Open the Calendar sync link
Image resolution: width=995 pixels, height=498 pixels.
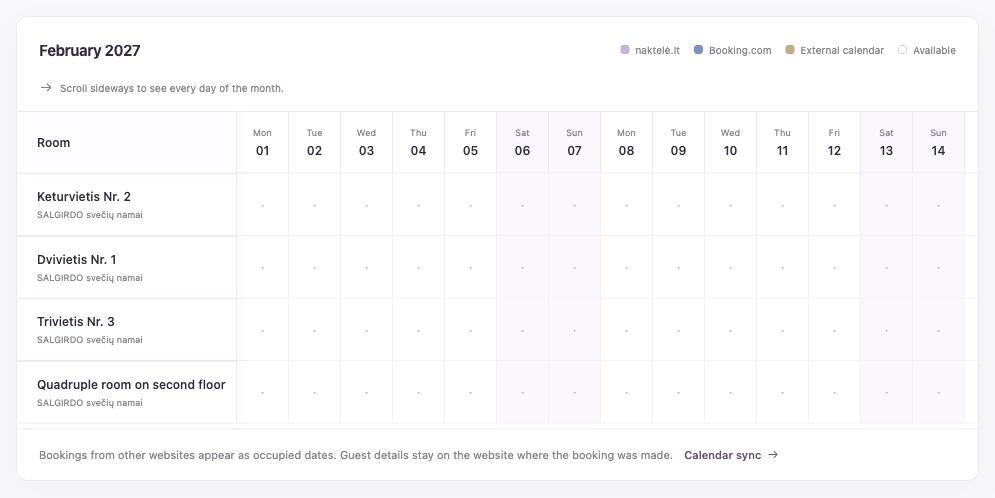coord(730,455)
